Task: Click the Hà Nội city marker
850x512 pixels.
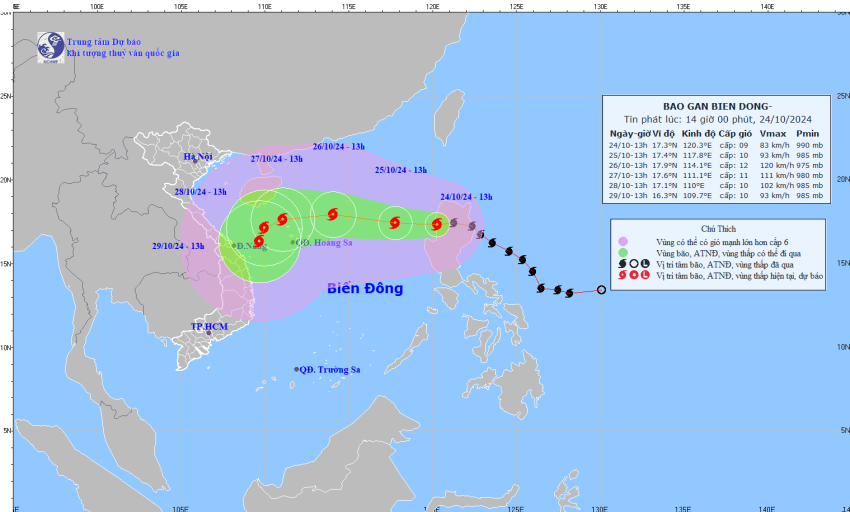Action: pyautogui.click(x=195, y=161)
